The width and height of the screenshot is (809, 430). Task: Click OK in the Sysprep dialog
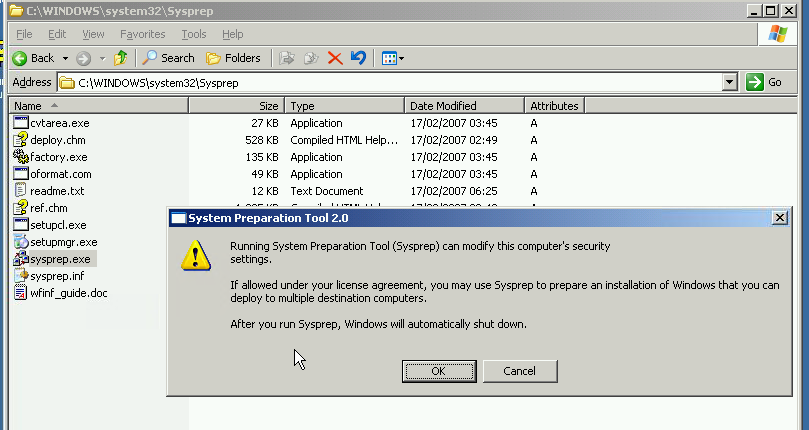point(438,371)
